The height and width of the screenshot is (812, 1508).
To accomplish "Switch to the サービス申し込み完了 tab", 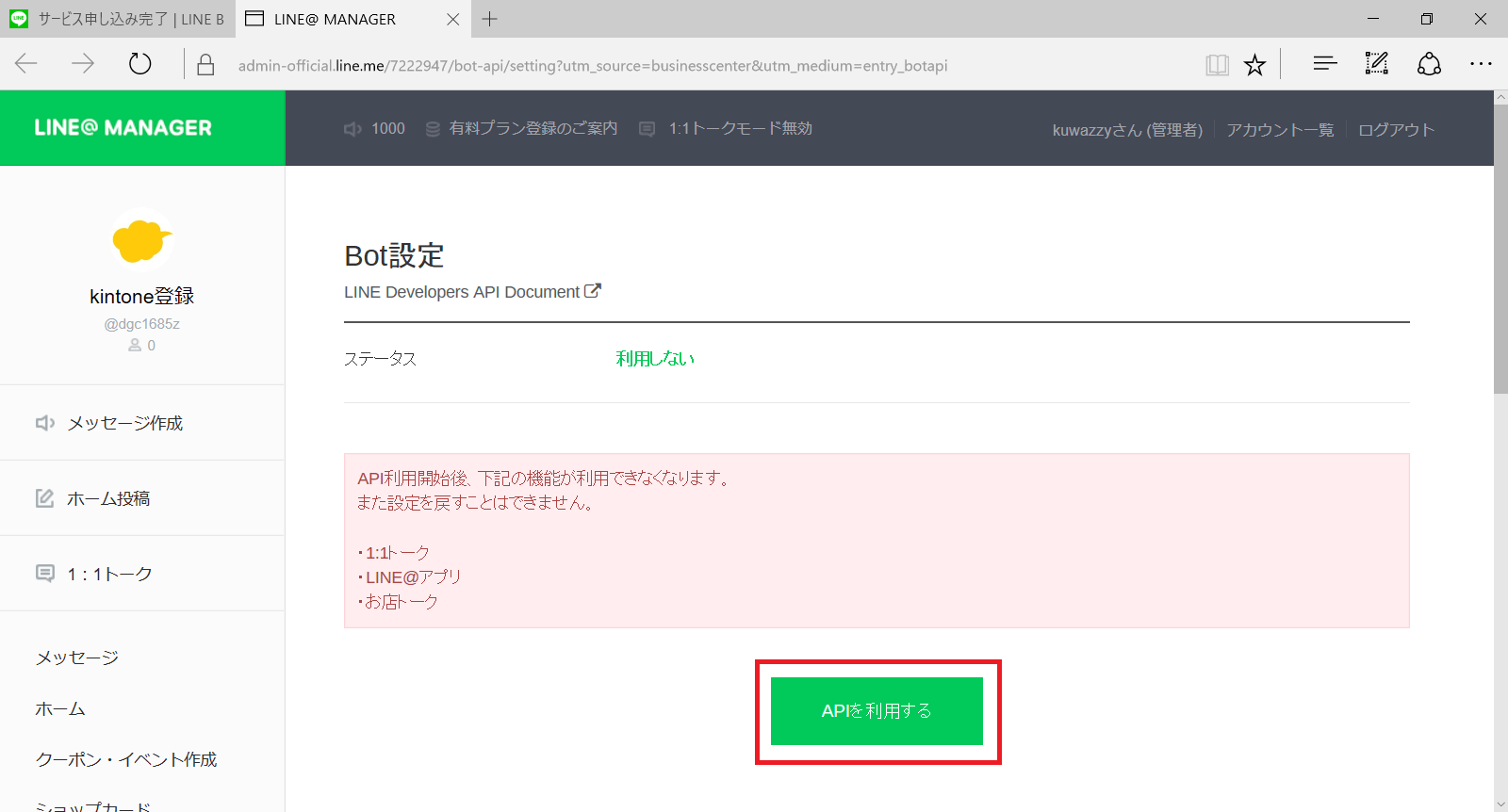I will 117,19.
